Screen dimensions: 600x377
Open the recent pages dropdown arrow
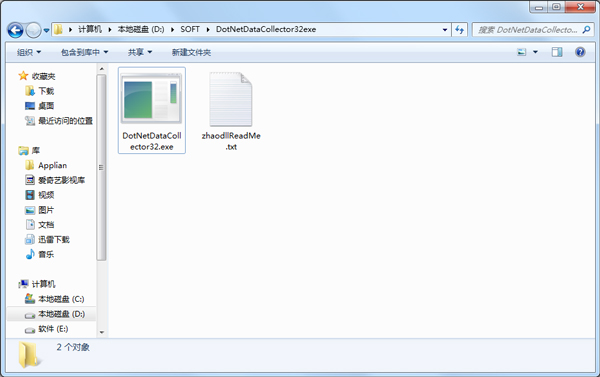tap(46, 30)
